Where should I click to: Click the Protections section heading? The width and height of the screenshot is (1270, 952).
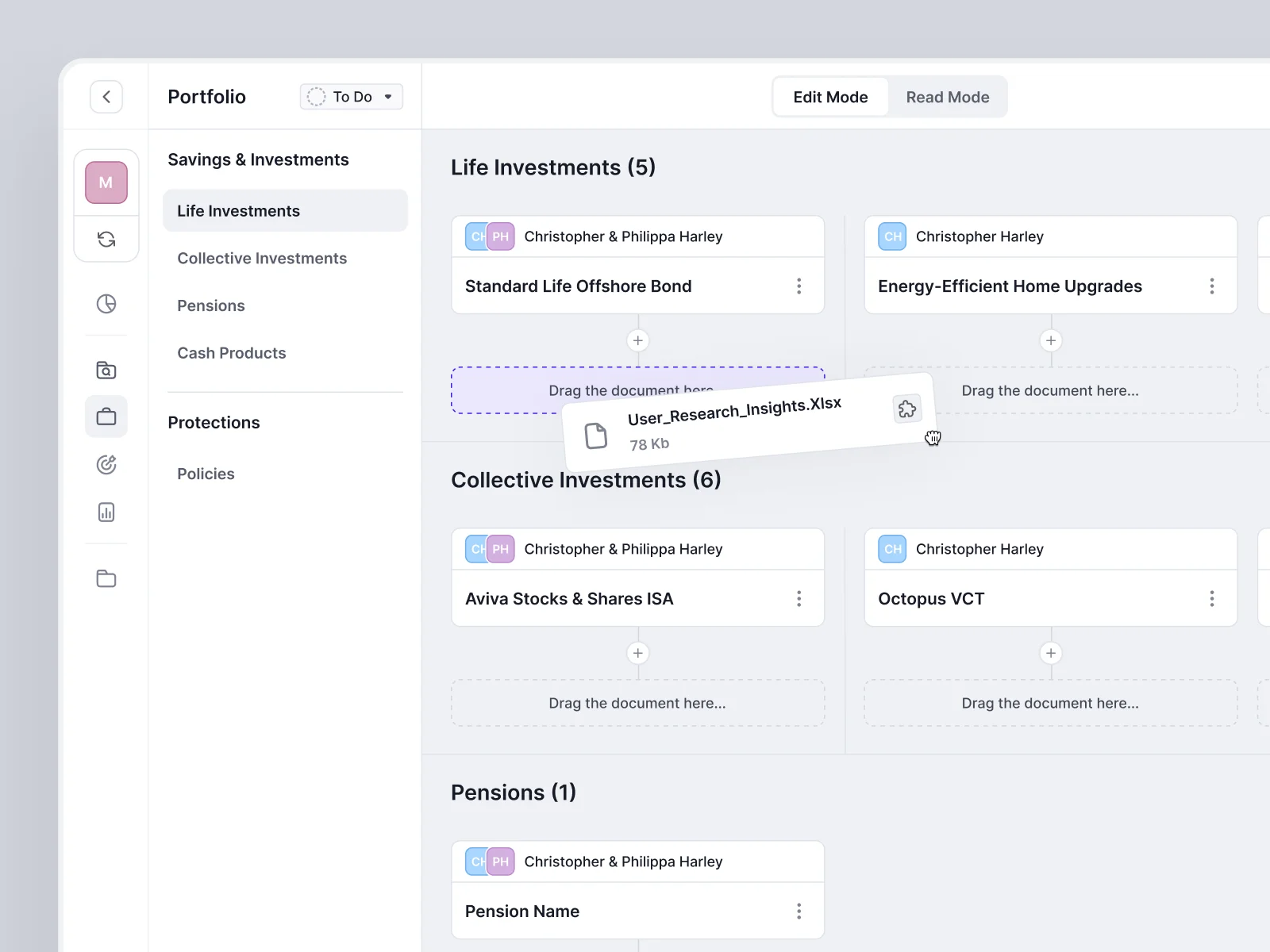point(214,423)
